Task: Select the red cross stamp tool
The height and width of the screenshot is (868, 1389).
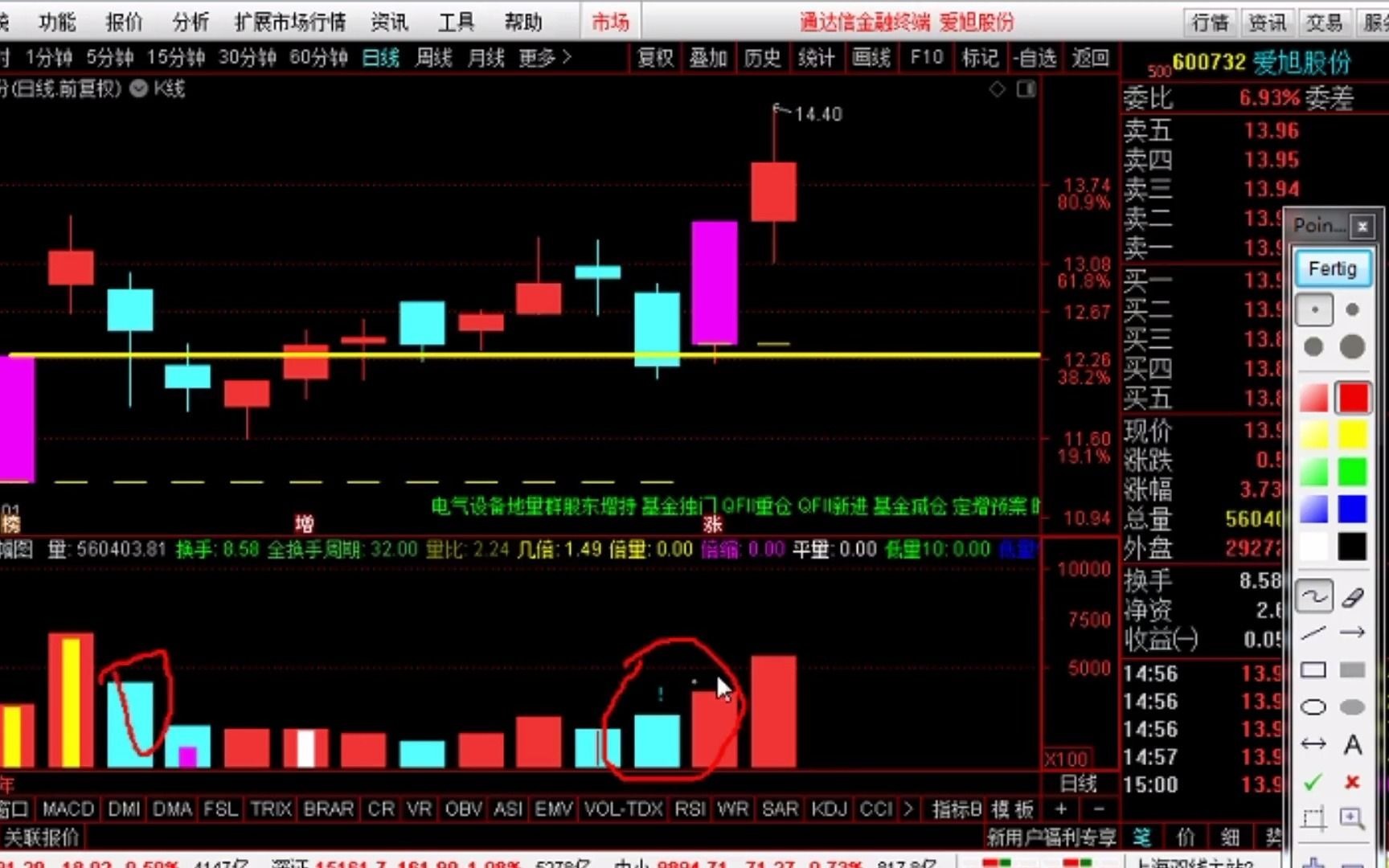Action: point(1353,782)
